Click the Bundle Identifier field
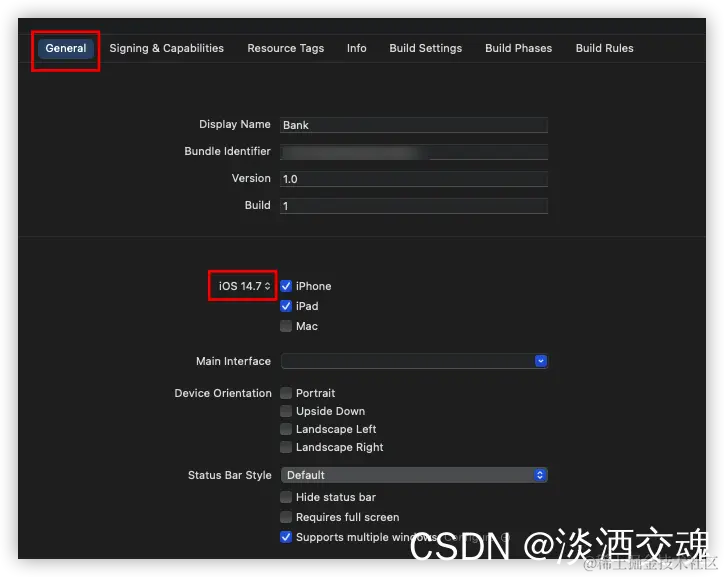724x577 pixels. tap(414, 152)
